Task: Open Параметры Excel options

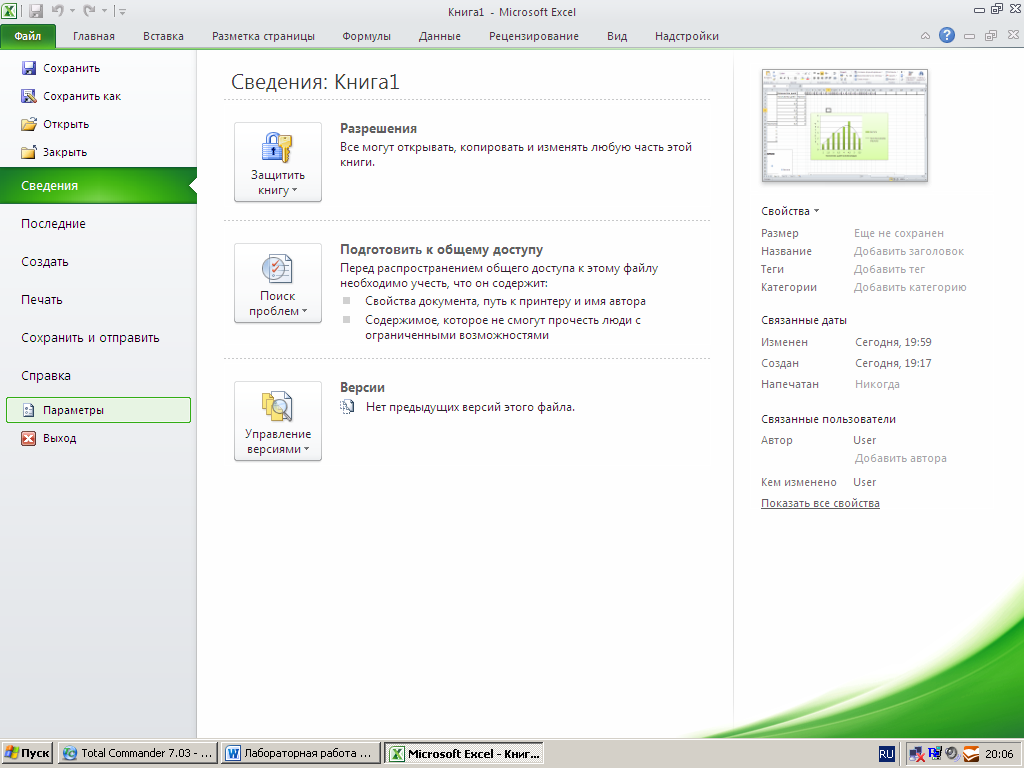Action: pos(98,410)
